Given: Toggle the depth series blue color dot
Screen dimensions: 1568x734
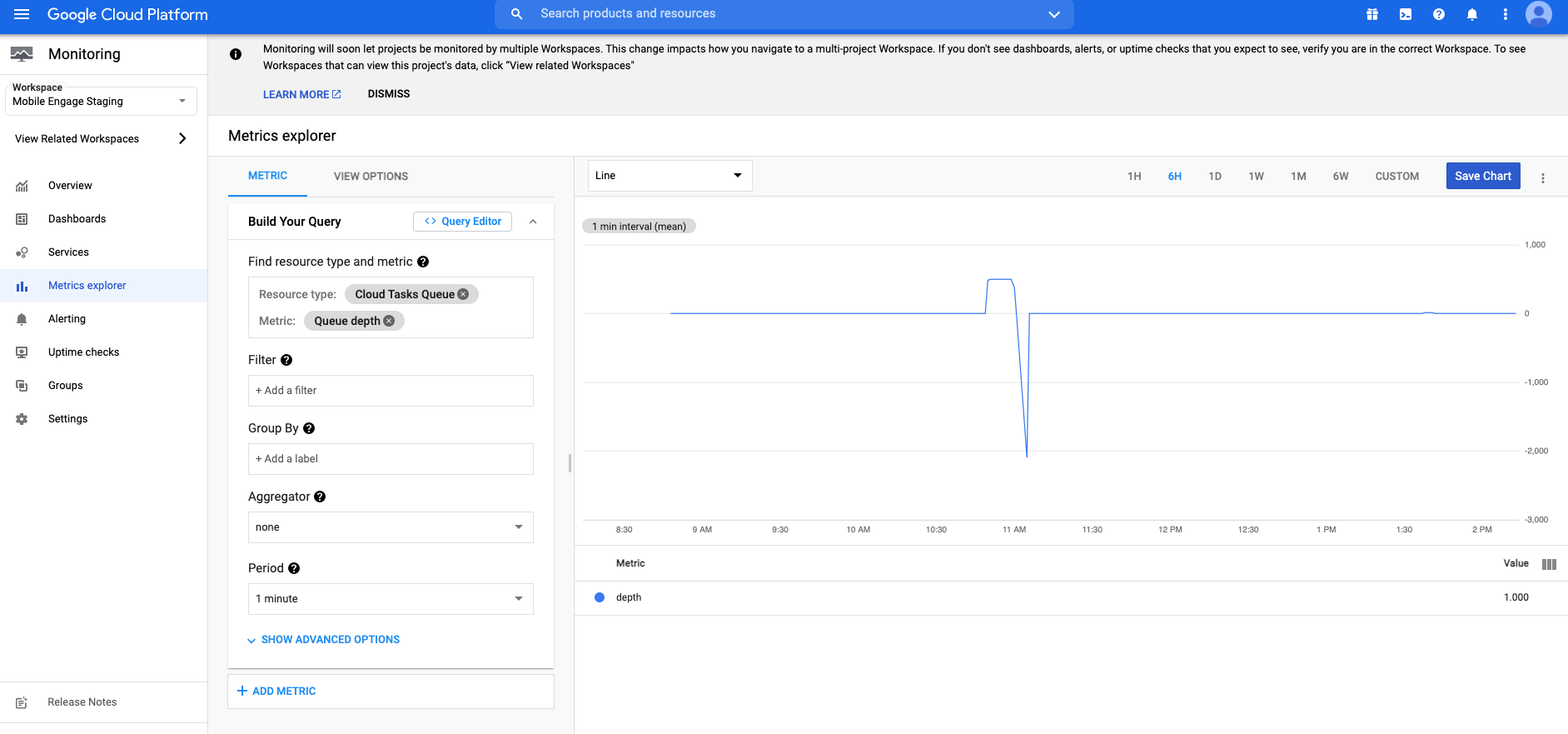Looking at the screenshot, I should pos(600,597).
